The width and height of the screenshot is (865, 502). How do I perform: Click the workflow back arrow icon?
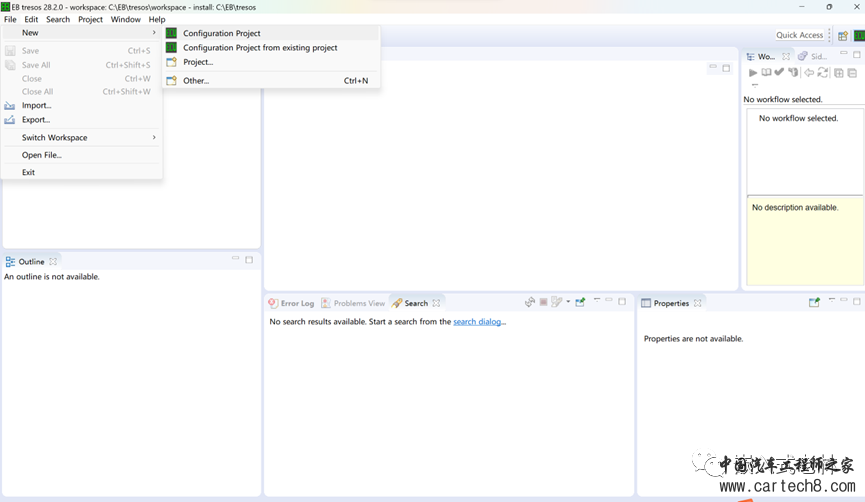coord(809,73)
